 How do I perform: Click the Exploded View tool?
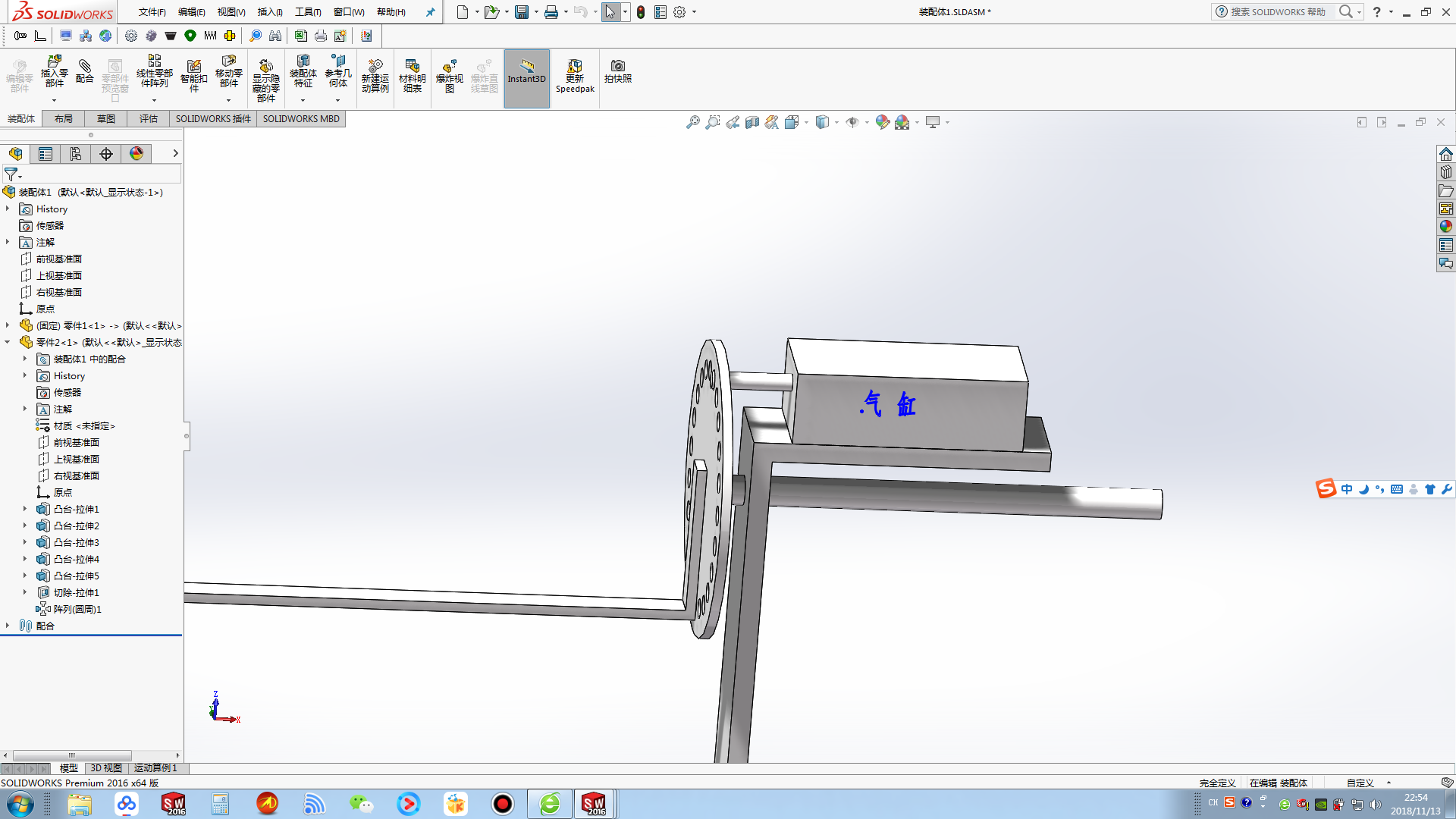point(449,76)
